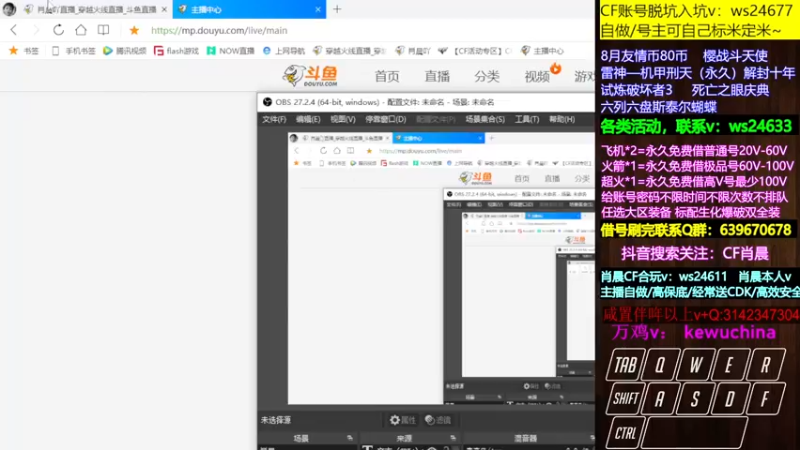Open the Douyu 直播 nav item

point(437,77)
